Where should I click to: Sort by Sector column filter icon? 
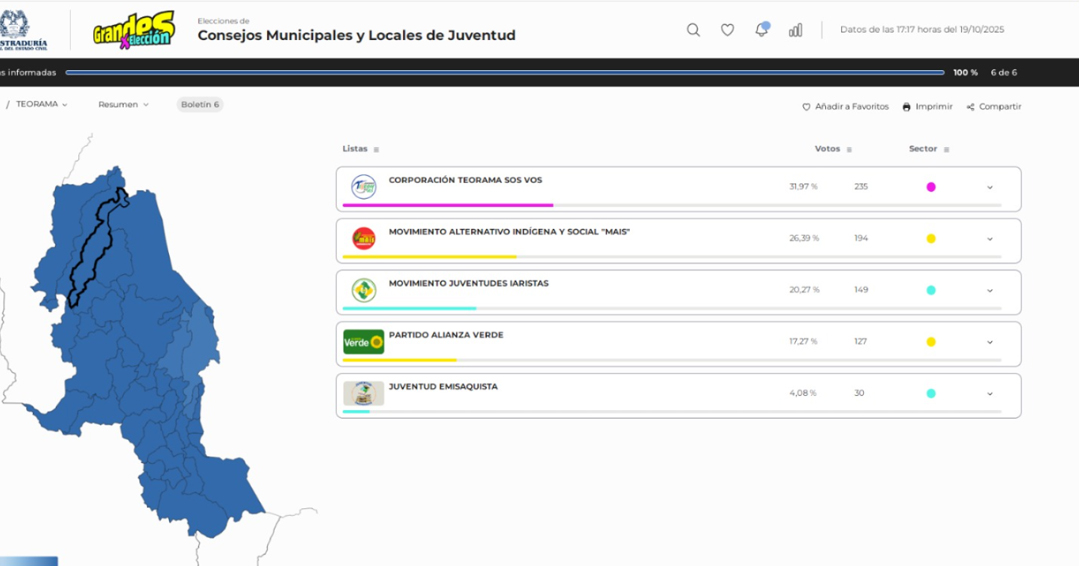[946, 149]
